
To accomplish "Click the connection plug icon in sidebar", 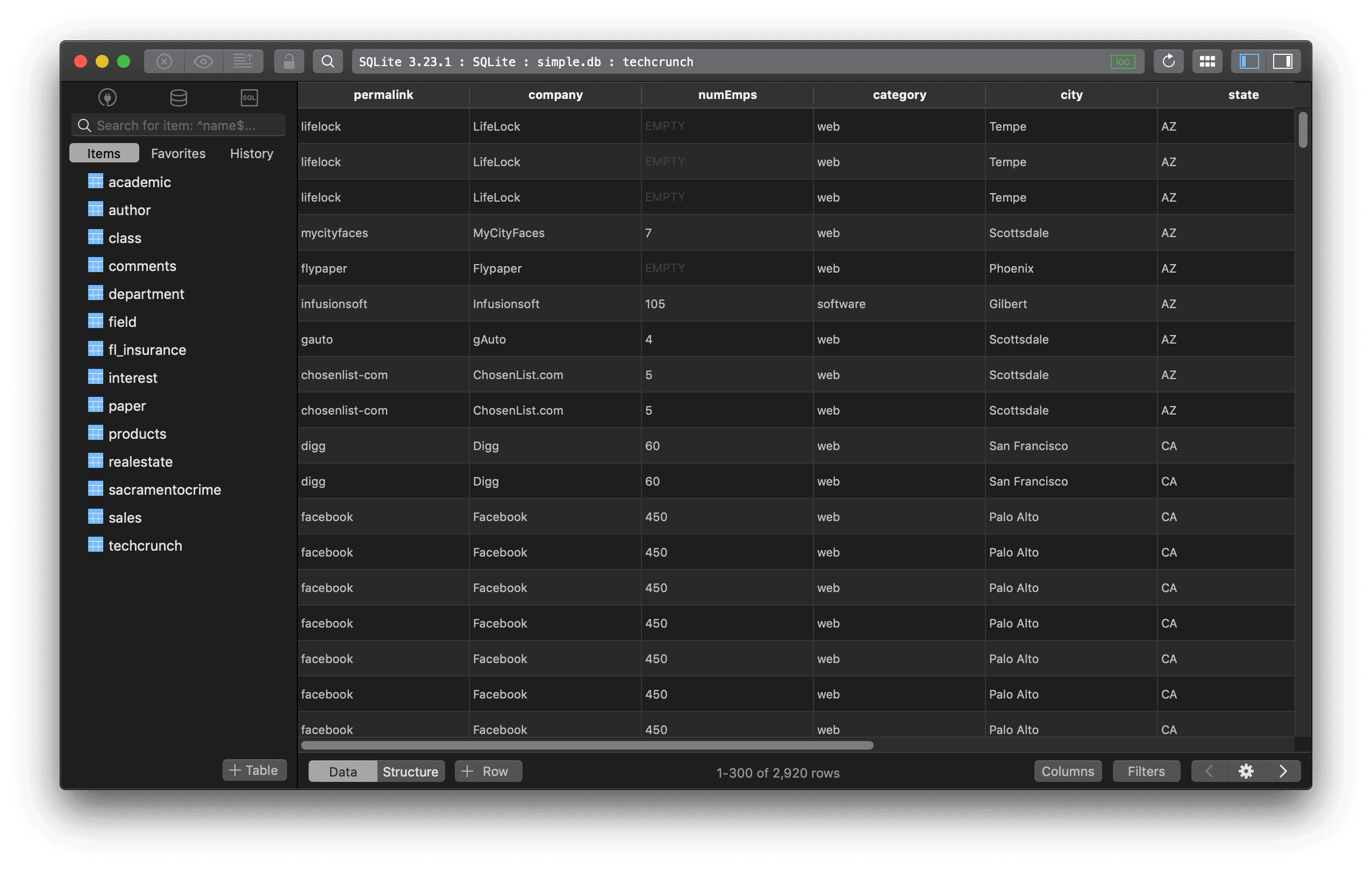I will click(x=108, y=97).
